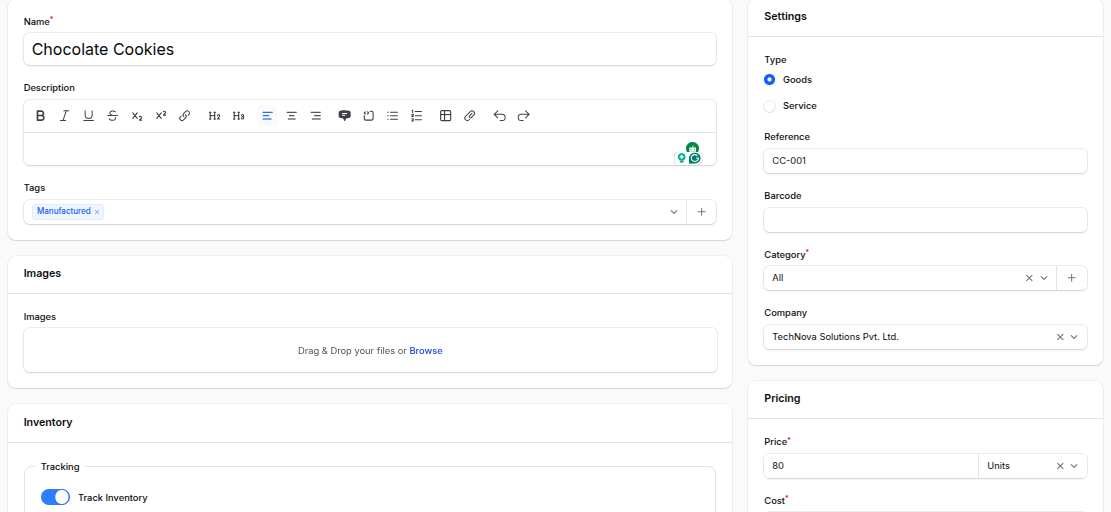Select the Service type radio button

(769, 106)
